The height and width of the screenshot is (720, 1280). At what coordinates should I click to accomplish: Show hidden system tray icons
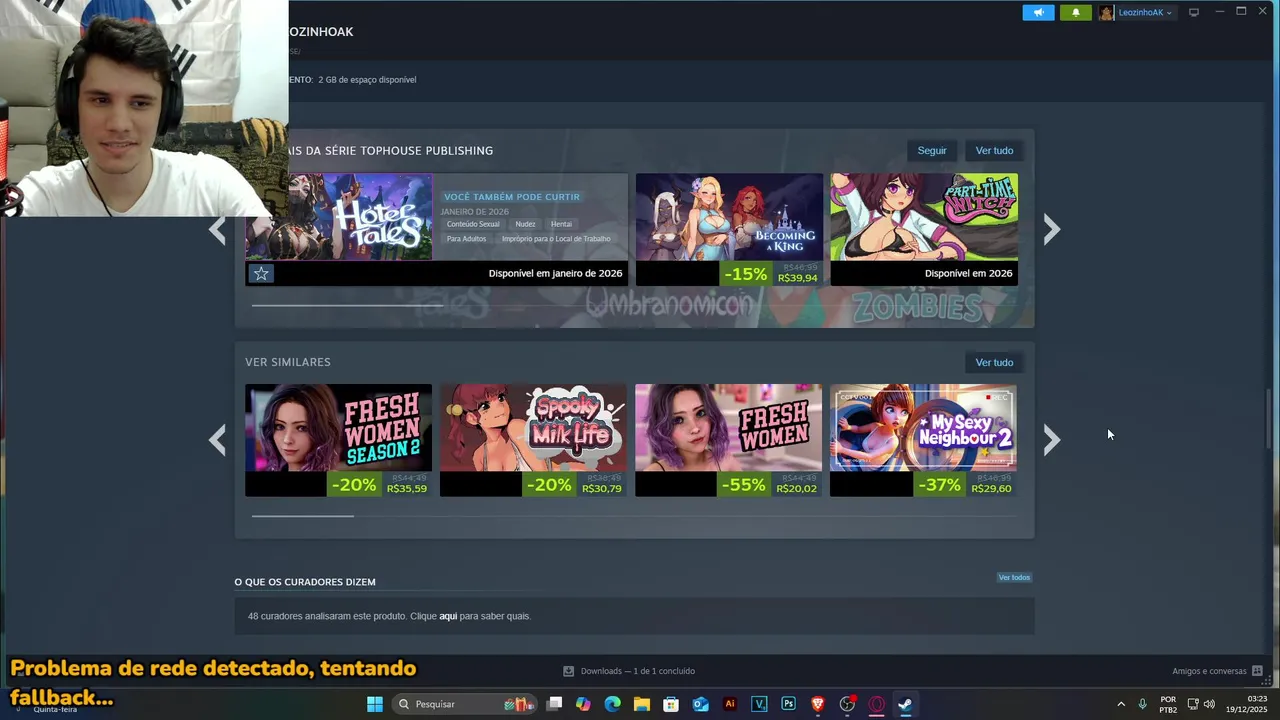click(x=1121, y=704)
